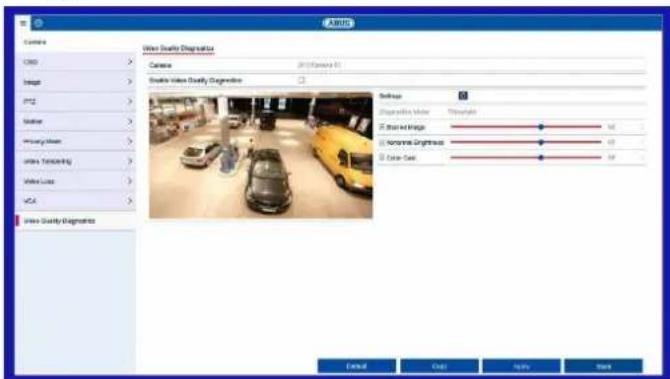Toggle the Color Cast checkbox

click(x=382, y=158)
